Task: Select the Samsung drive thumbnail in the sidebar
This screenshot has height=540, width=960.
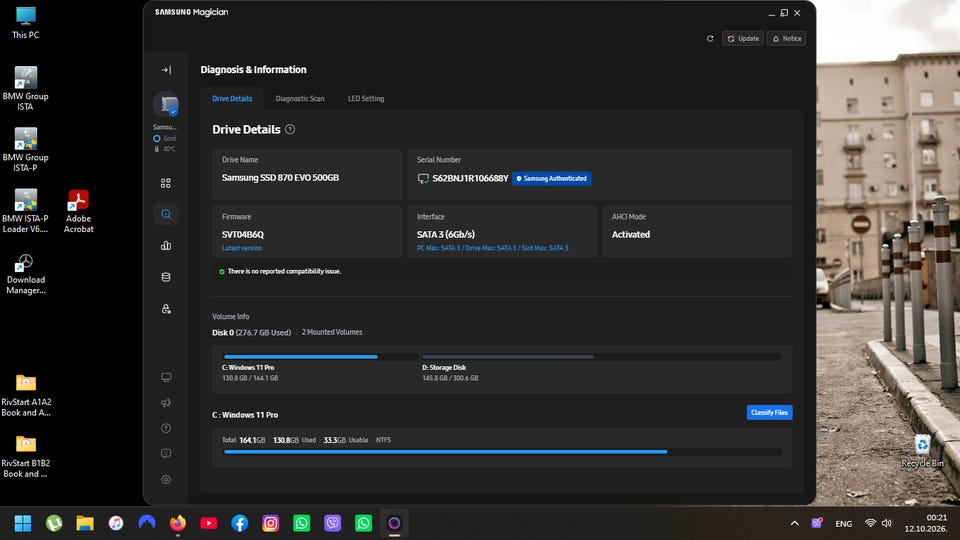Action: [166, 105]
